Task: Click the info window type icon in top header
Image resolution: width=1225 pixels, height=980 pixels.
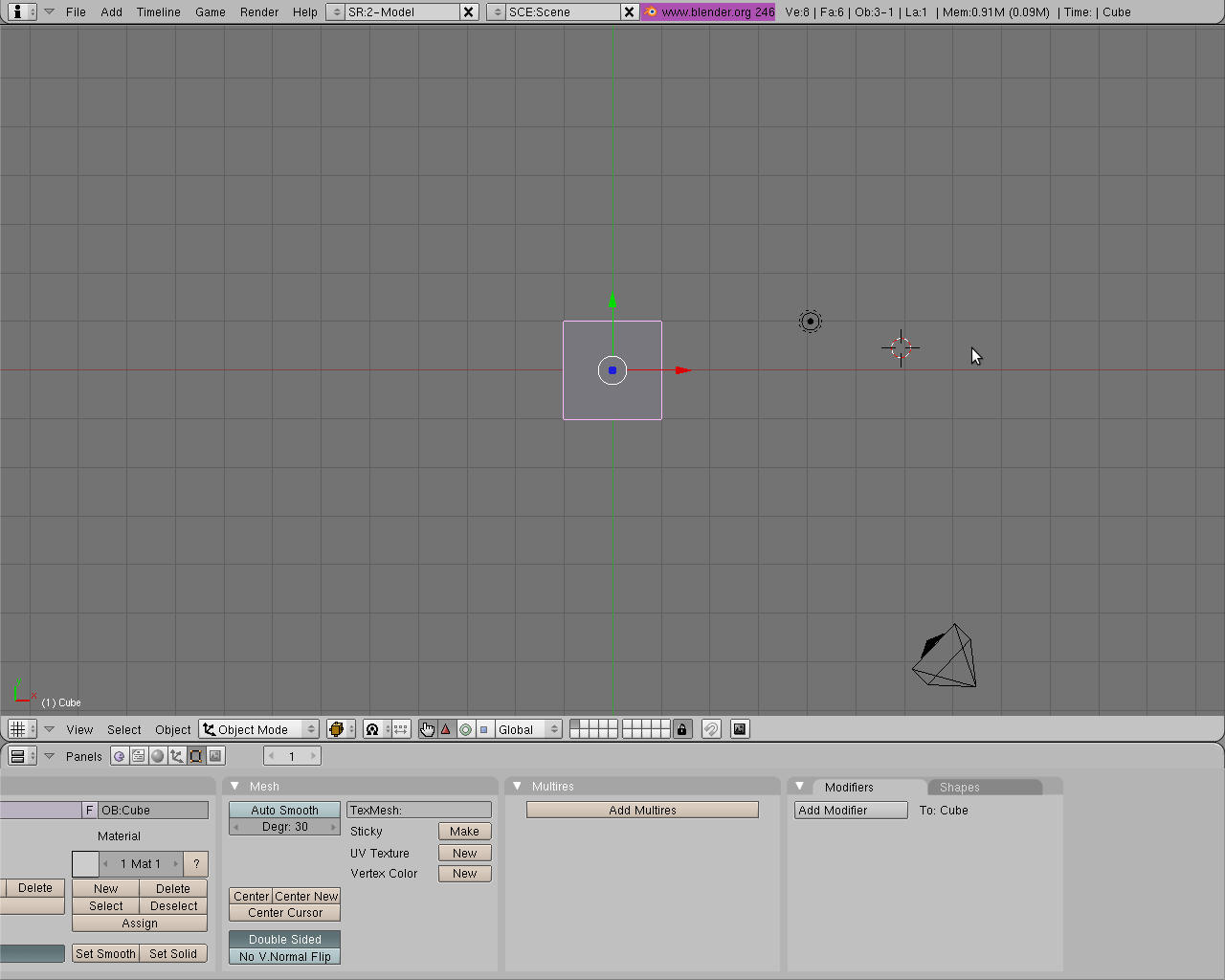Action: coord(22,11)
